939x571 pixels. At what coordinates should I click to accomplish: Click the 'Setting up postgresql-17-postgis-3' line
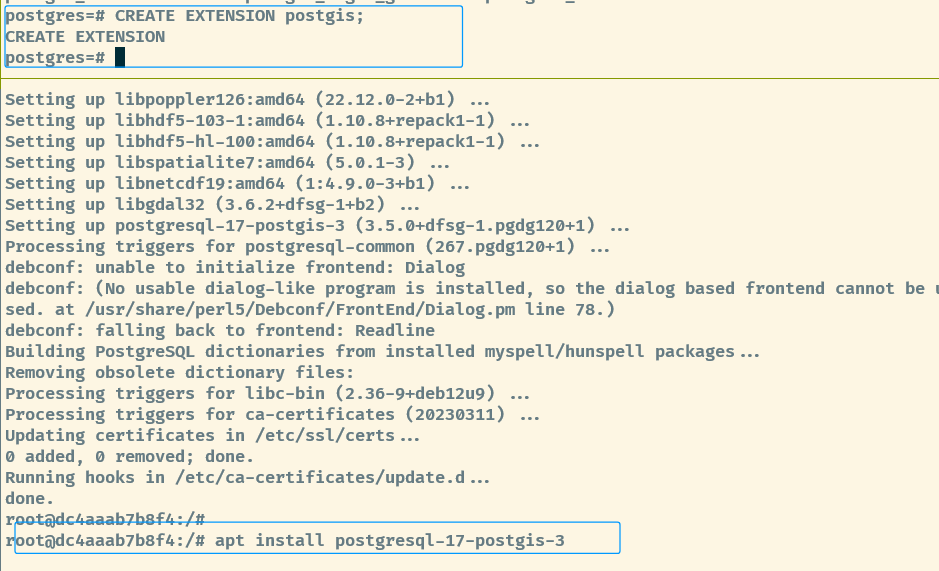coord(317,226)
